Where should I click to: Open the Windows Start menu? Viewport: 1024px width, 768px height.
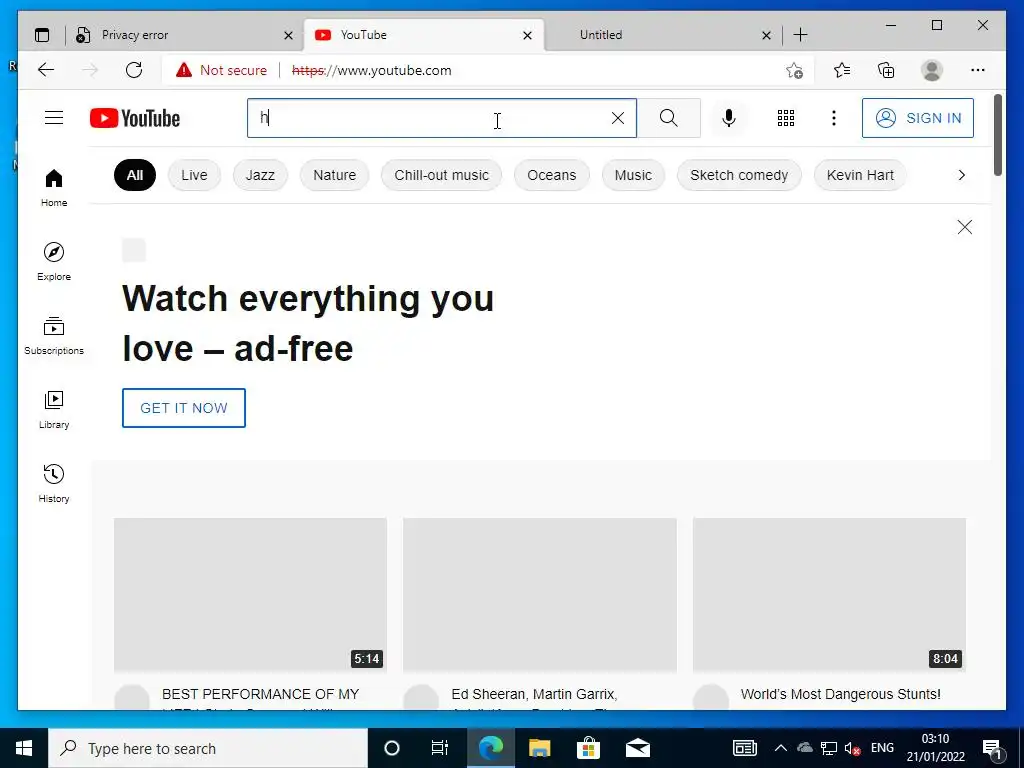[24, 748]
